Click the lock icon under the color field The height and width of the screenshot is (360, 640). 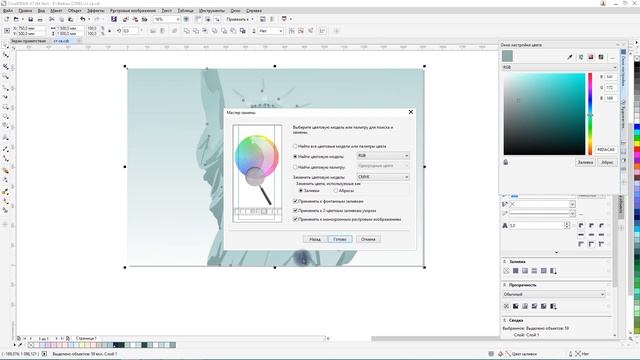pyautogui.click(x=506, y=162)
